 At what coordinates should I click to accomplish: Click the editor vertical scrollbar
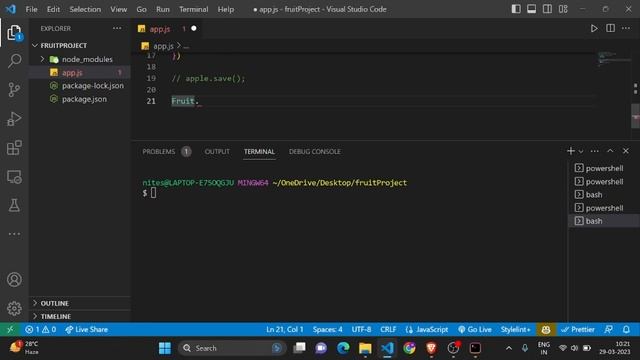coord(635,116)
